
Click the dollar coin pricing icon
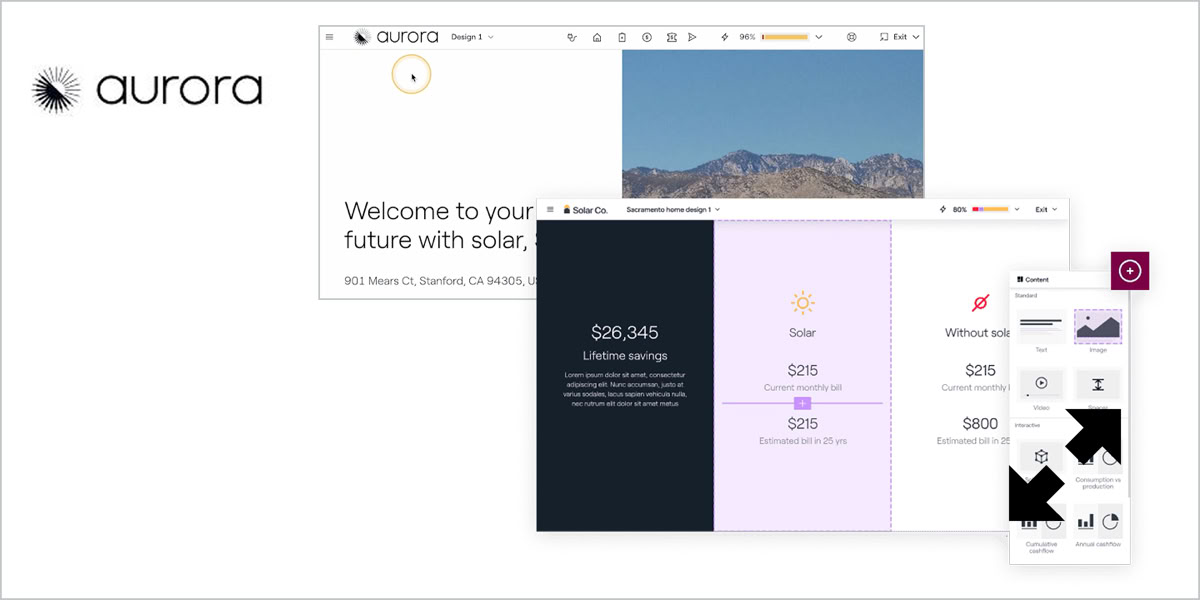(x=647, y=37)
